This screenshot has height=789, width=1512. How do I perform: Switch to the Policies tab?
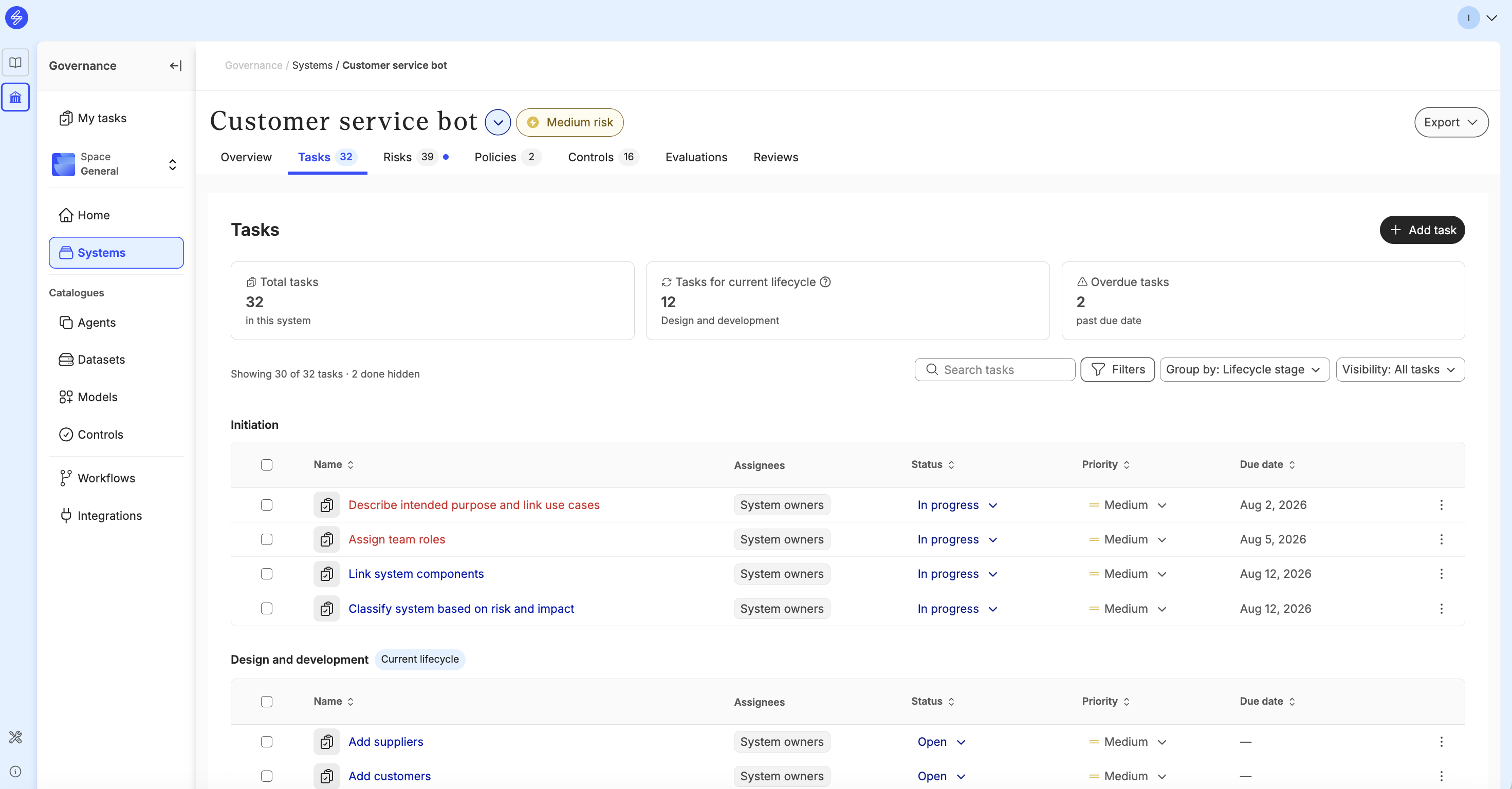(x=508, y=157)
